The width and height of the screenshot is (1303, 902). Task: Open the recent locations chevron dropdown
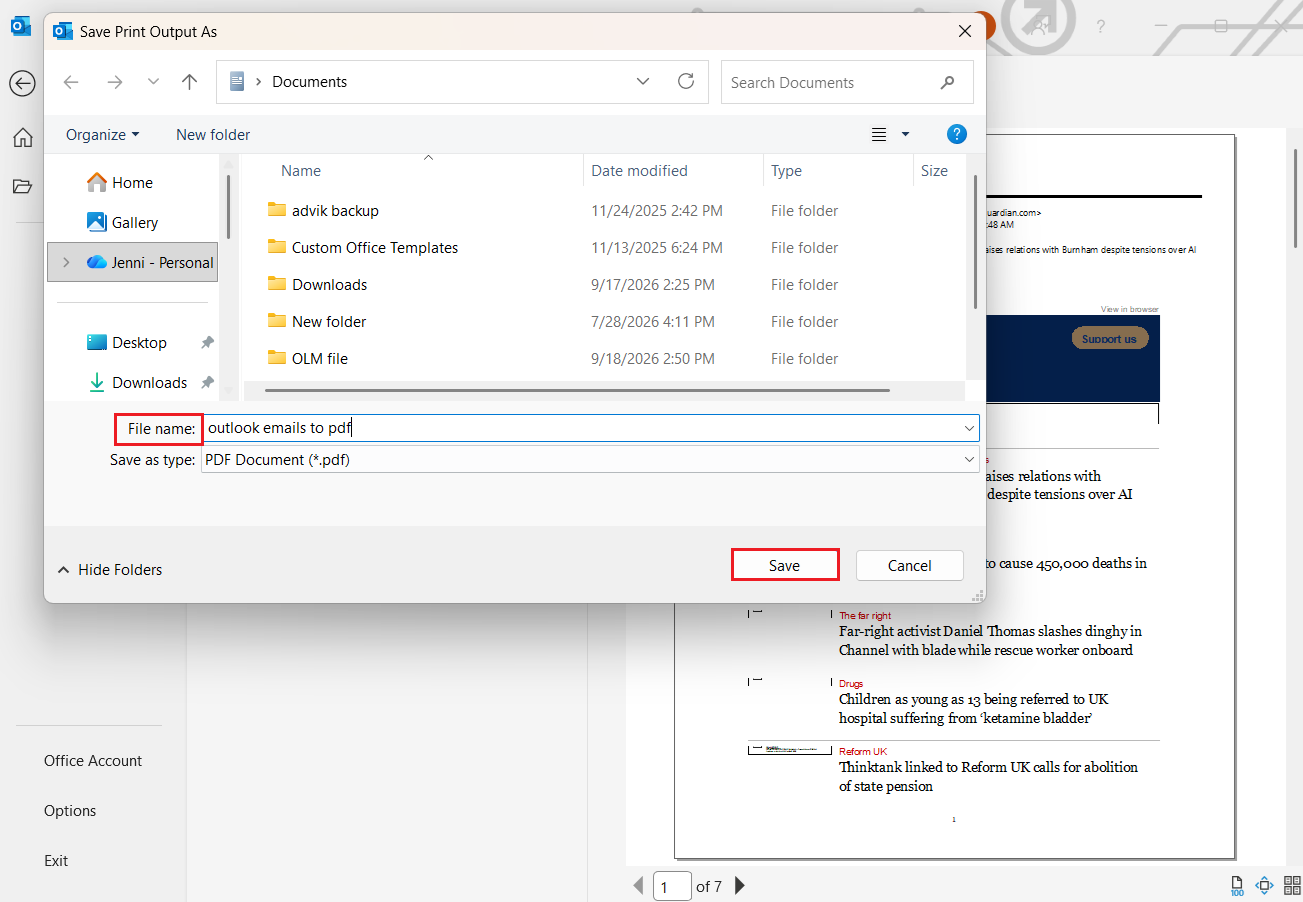[x=153, y=82]
